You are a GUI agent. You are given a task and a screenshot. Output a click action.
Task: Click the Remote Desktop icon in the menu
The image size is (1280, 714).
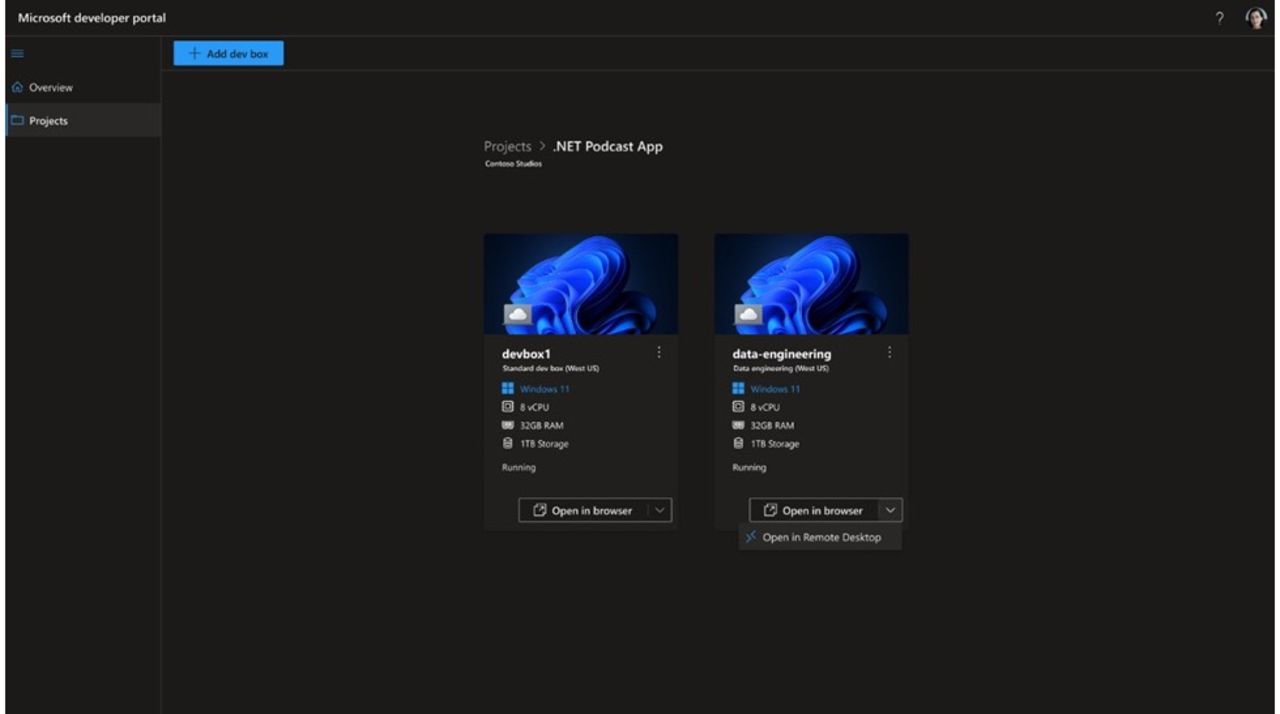(751, 537)
